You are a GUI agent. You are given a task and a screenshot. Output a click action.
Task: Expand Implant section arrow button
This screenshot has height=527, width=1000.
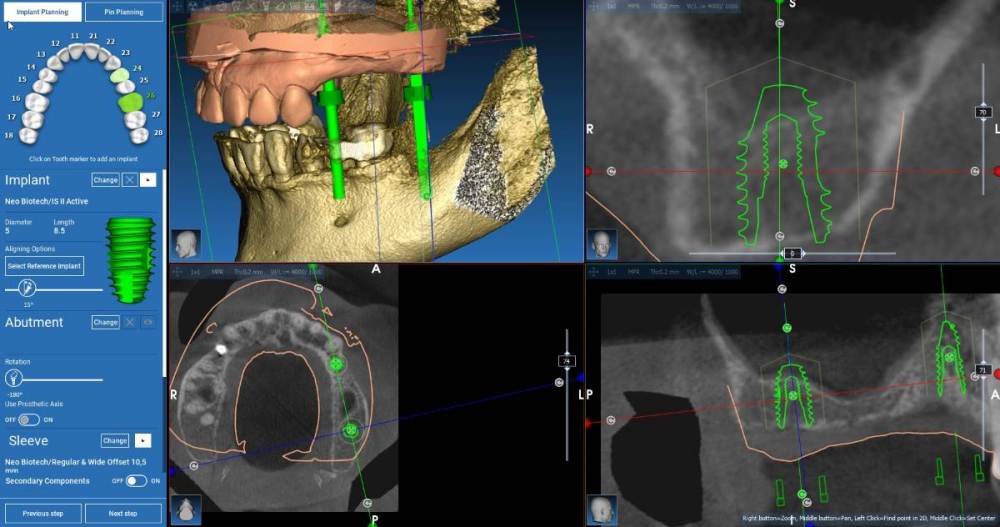[148, 180]
